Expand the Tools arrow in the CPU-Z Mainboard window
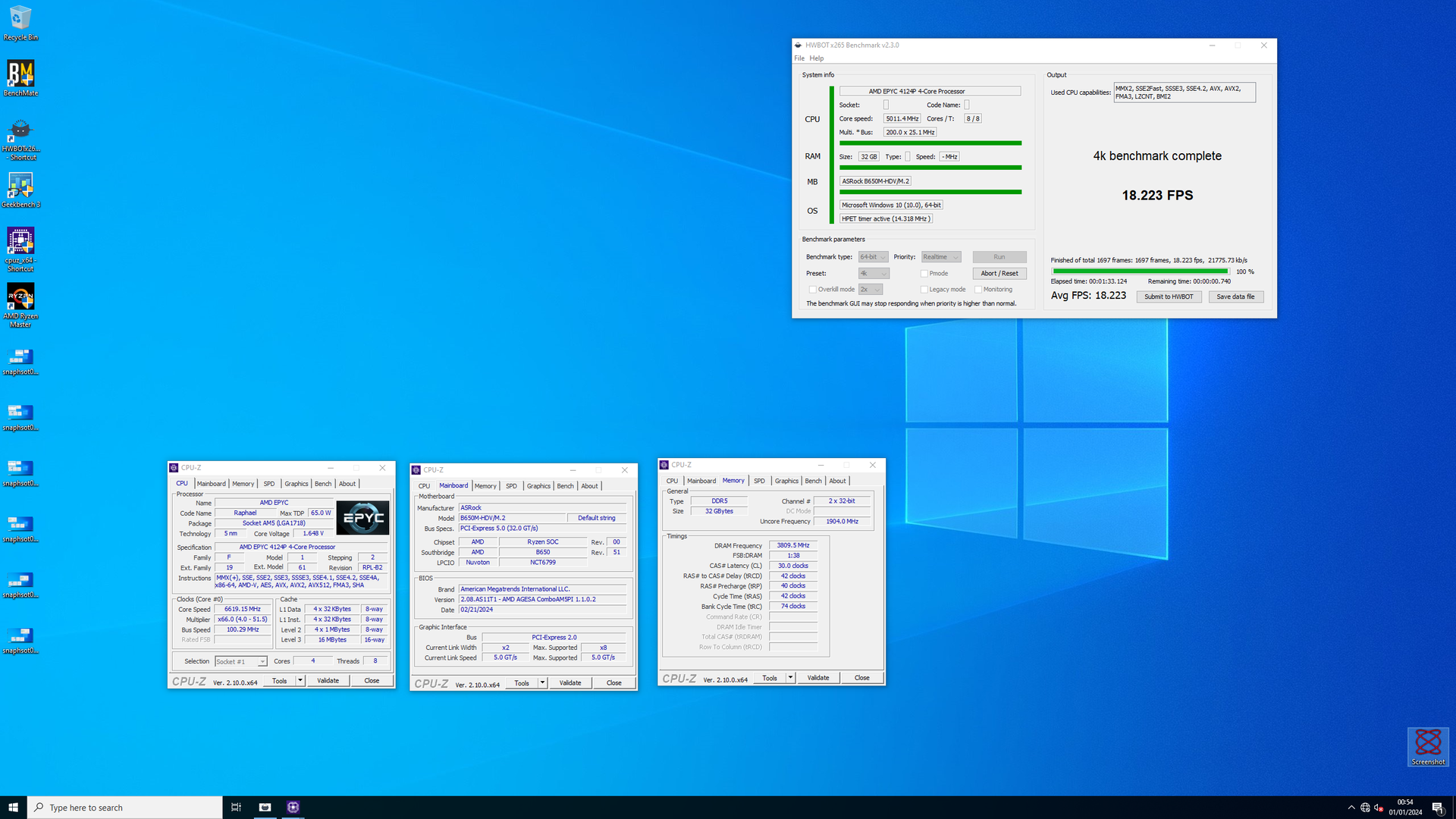1456x819 pixels. click(x=542, y=683)
